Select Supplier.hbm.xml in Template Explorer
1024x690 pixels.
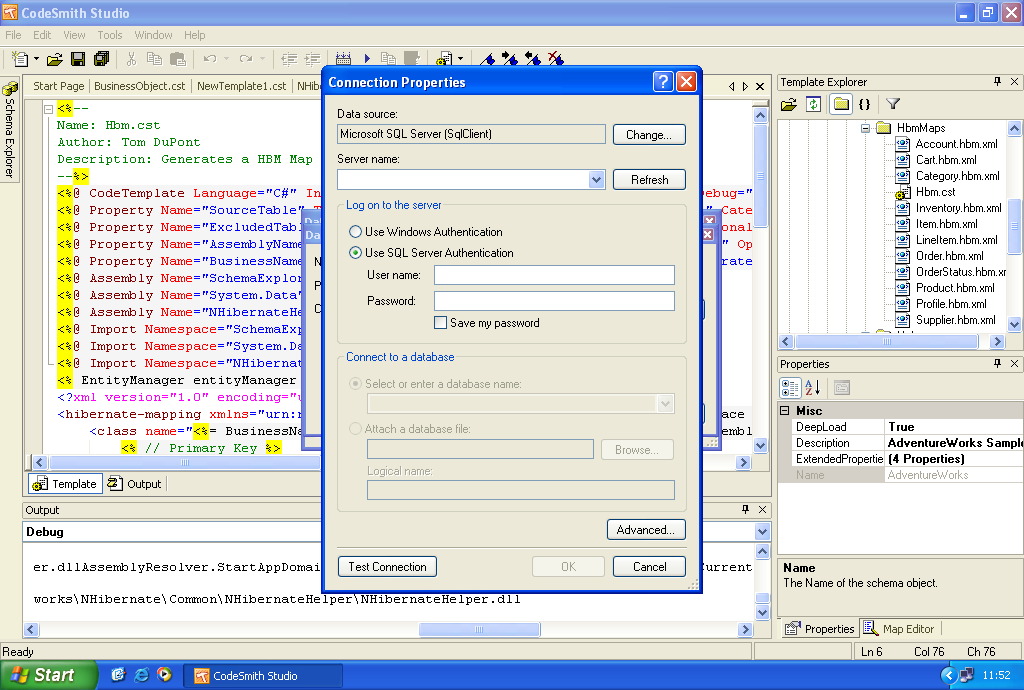pyautogui.click(x=955, y=320)
